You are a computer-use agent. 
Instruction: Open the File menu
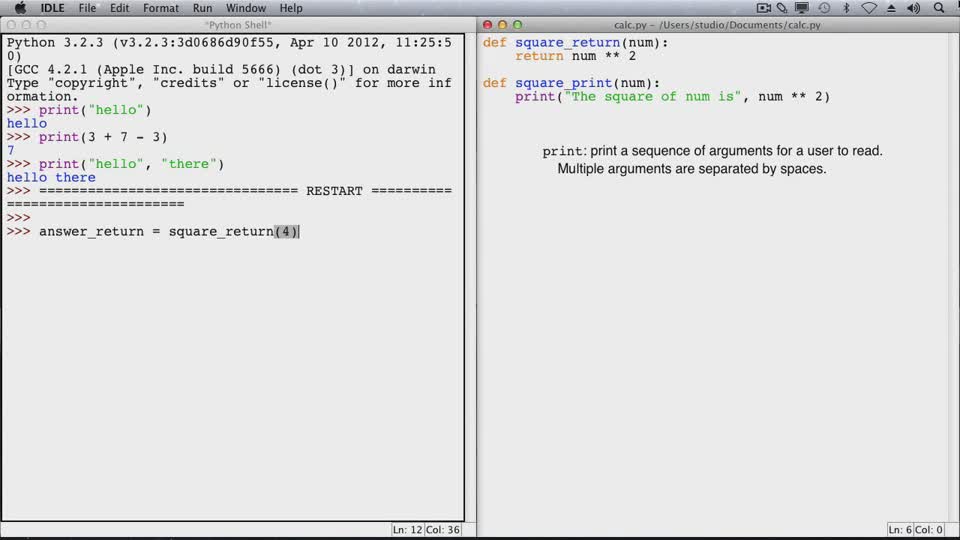pos(87,8)
